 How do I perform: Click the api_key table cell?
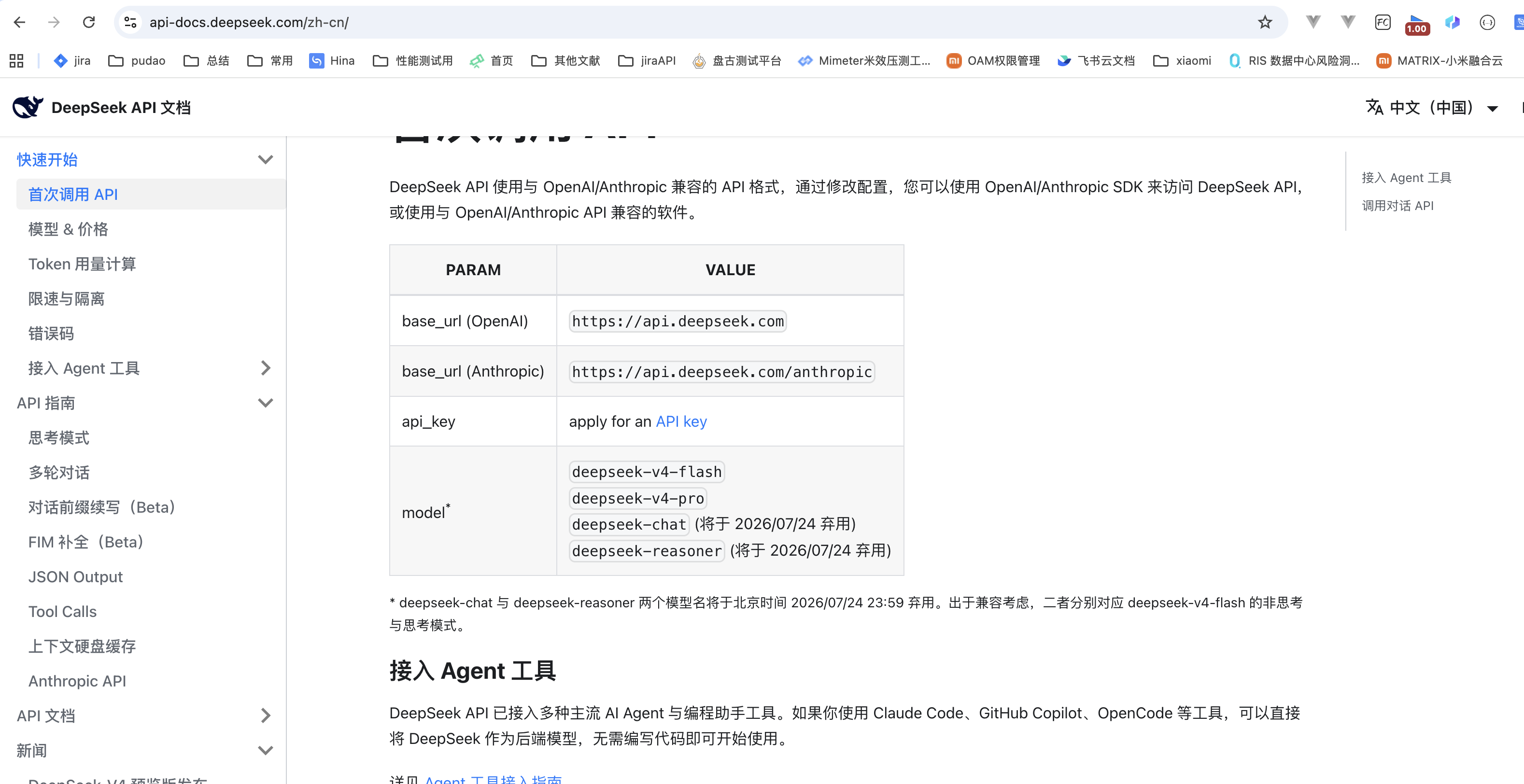[473, 421]
